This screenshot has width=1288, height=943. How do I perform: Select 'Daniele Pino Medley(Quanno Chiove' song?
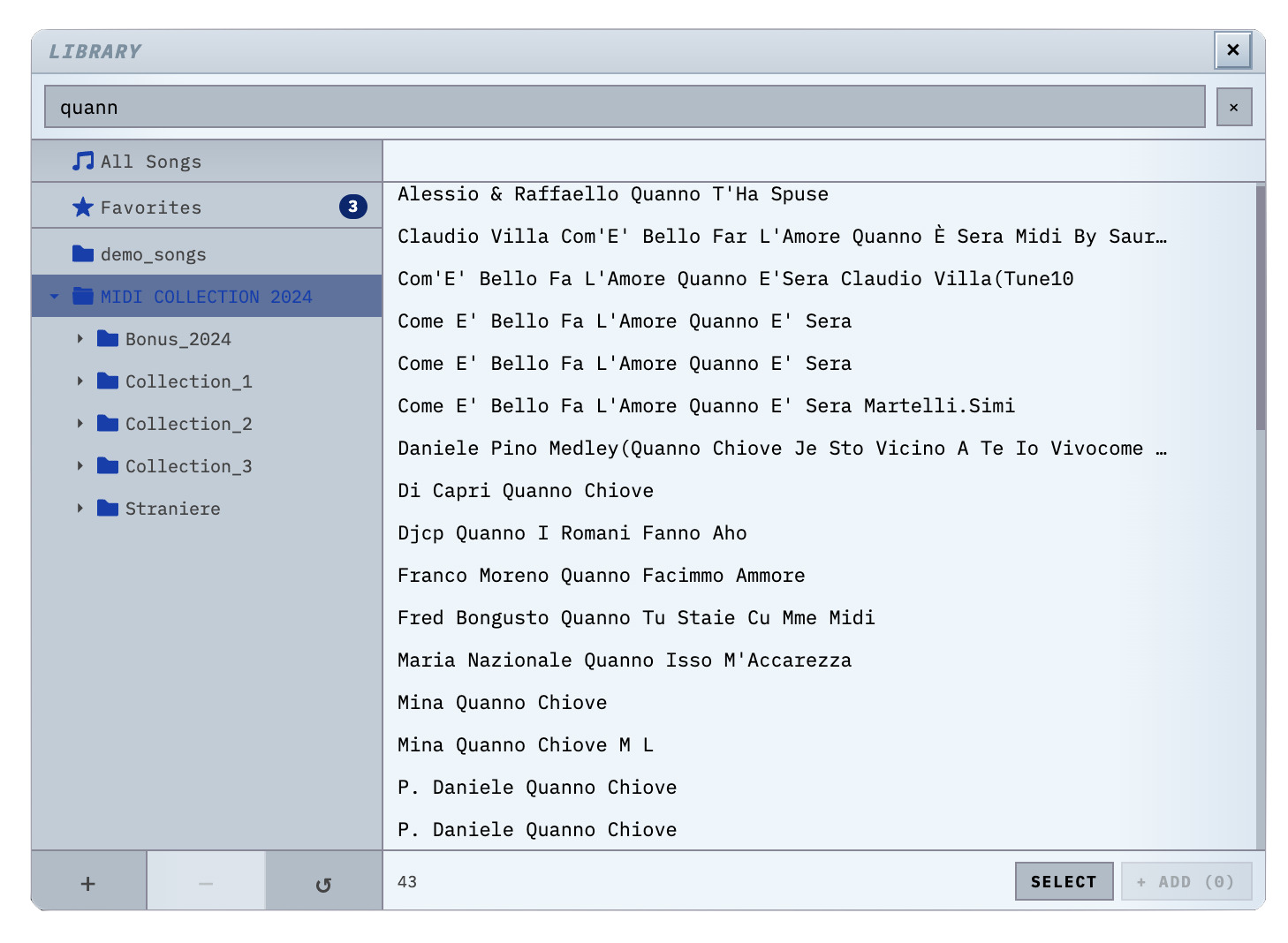pyautogui.click(x=820, y=449)
